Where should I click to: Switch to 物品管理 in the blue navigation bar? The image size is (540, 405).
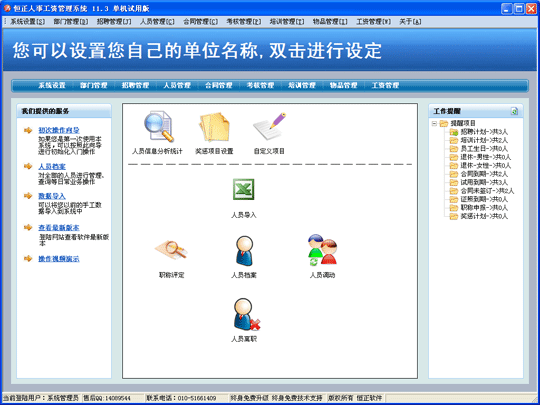click(x=343, y=85)
